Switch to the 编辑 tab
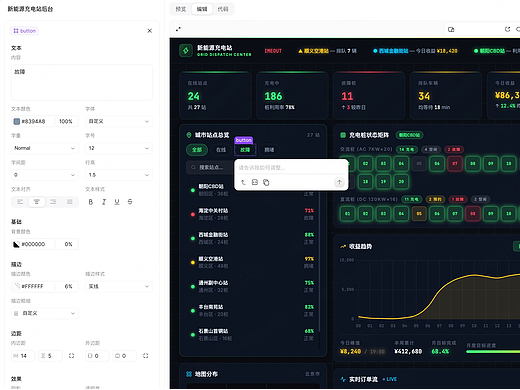Viewport: 520px width, 390px height. (x=202, y=9)
